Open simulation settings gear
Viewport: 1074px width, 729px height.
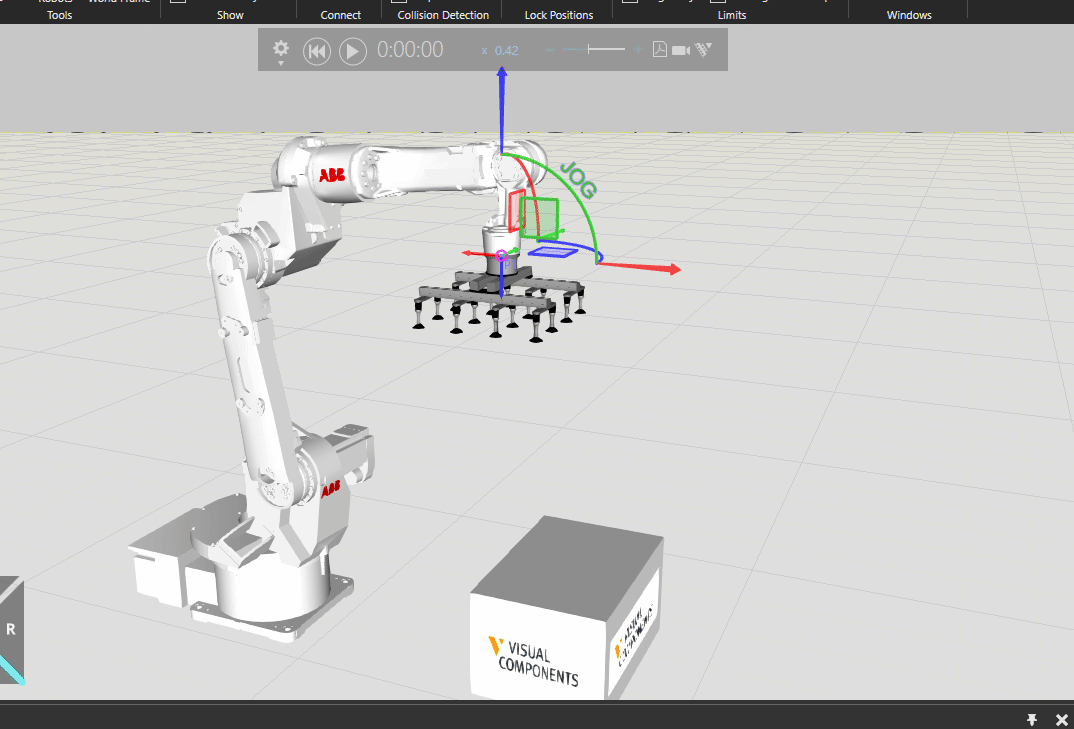pyautogui.click(x=281, y=49)
